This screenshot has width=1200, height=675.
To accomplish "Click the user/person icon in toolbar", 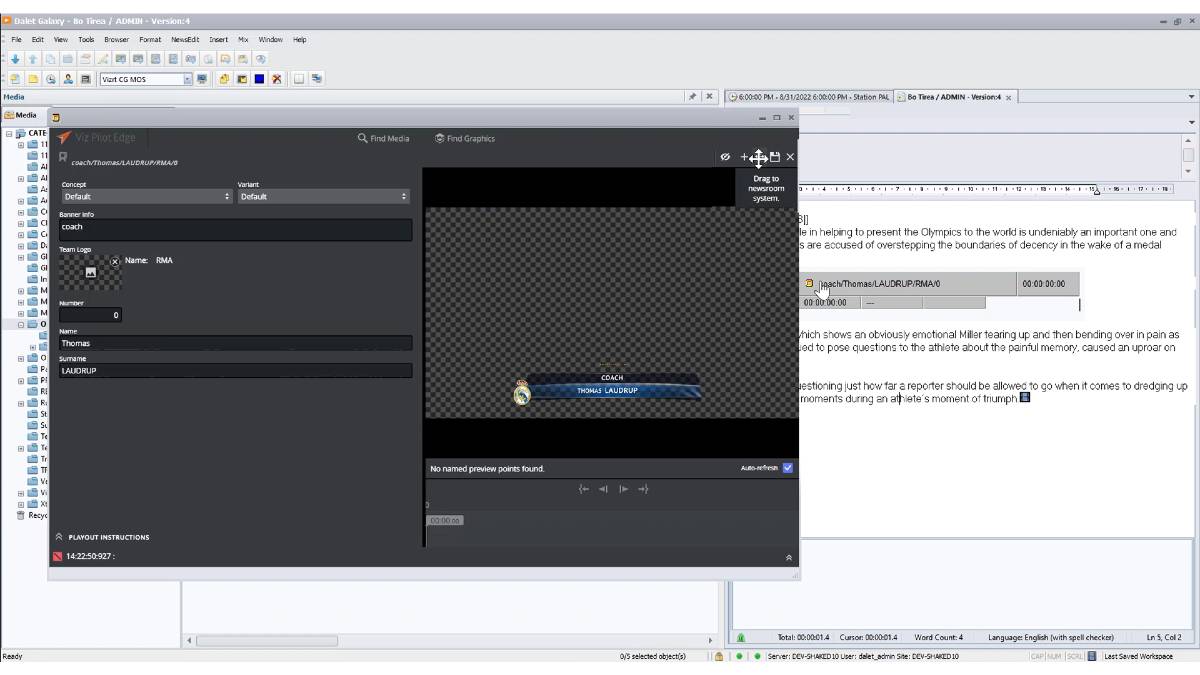I will (68, 79).
